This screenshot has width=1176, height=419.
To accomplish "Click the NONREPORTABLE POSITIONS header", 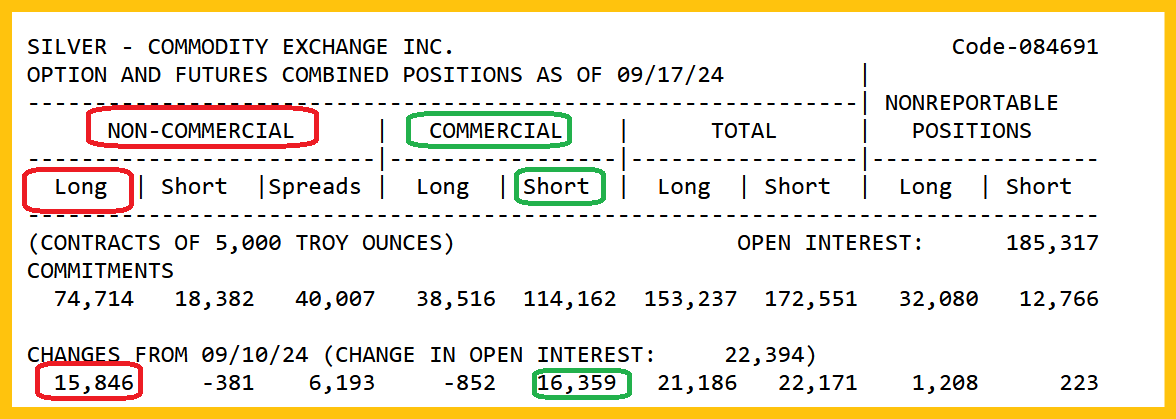I will point(971,116).
